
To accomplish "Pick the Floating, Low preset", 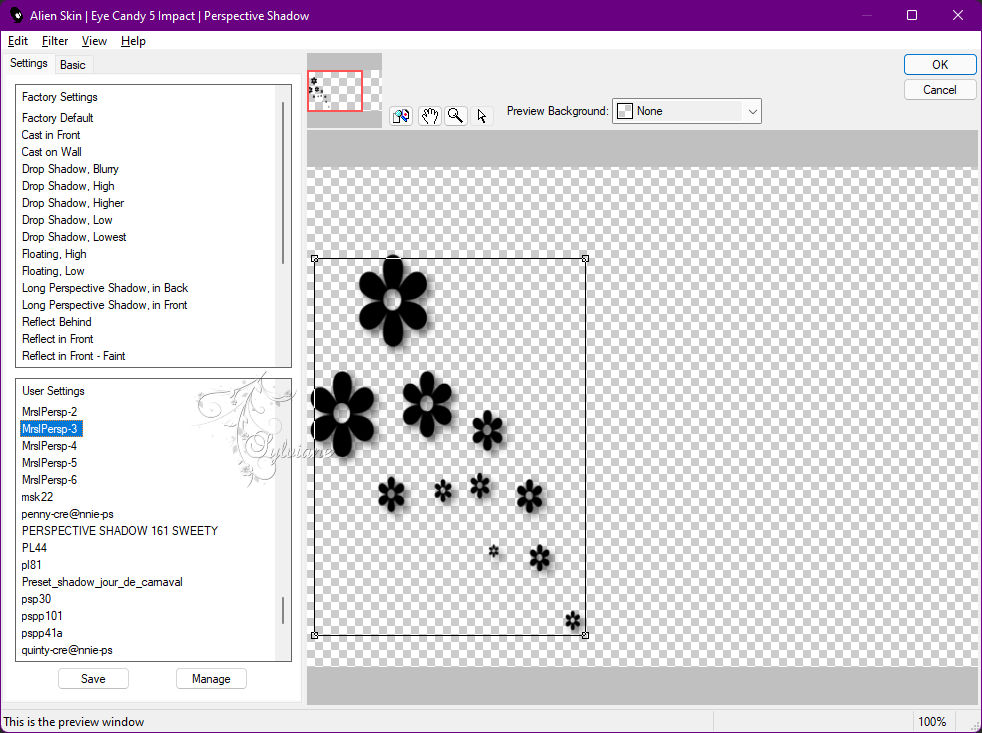I will tap(53, 271).
